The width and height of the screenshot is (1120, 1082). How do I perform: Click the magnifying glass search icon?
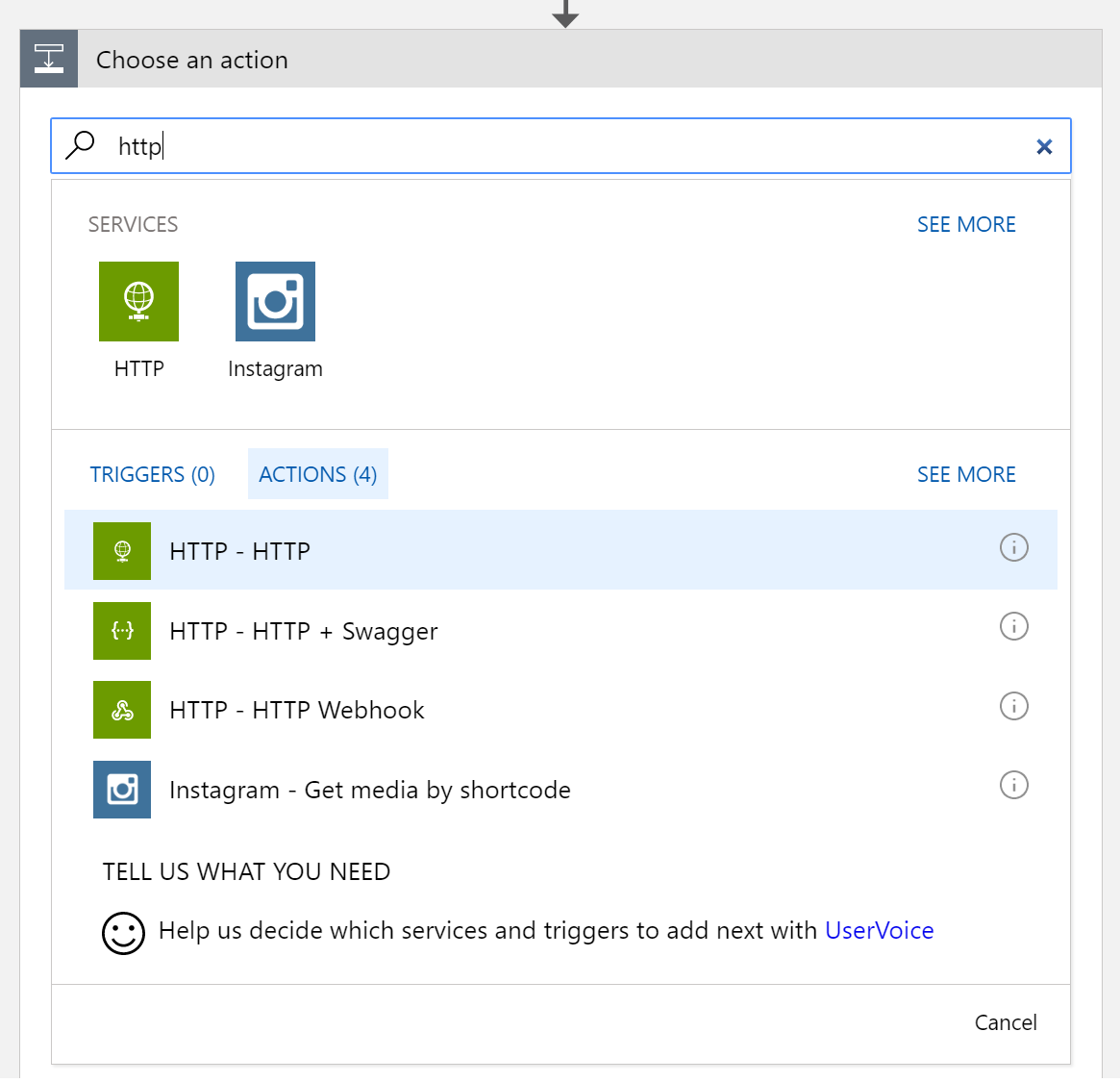(80, 145)
